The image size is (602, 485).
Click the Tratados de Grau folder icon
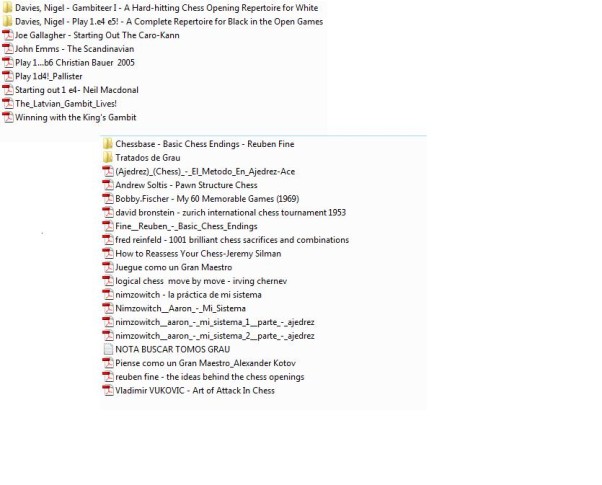[x=108, y=158]
